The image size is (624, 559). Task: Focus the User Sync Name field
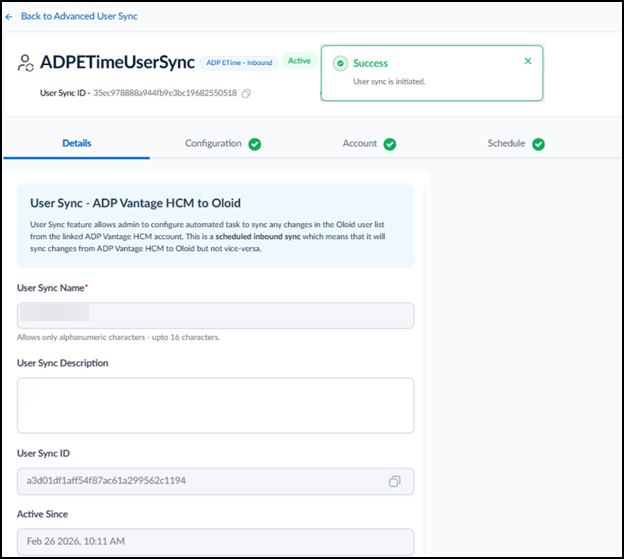coord(215,316)
